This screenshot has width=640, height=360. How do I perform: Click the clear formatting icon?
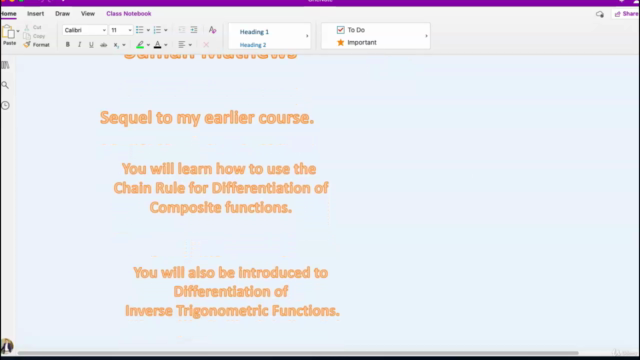pyautogui.click(x=212, y=30)
